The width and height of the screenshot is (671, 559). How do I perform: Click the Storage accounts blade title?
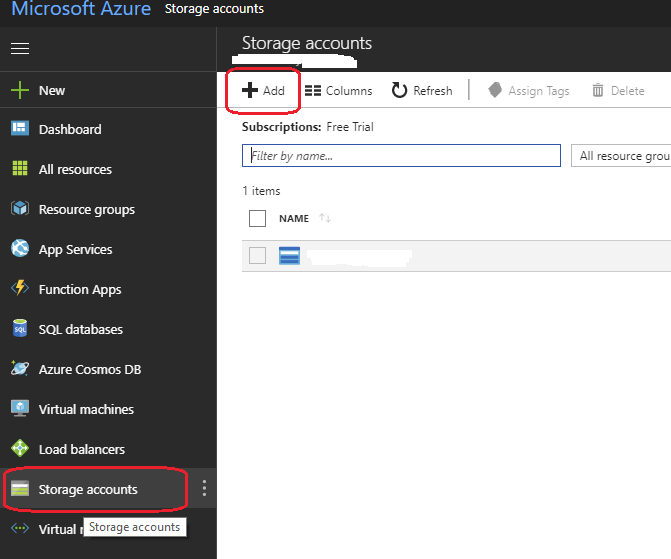coord(307,43)
